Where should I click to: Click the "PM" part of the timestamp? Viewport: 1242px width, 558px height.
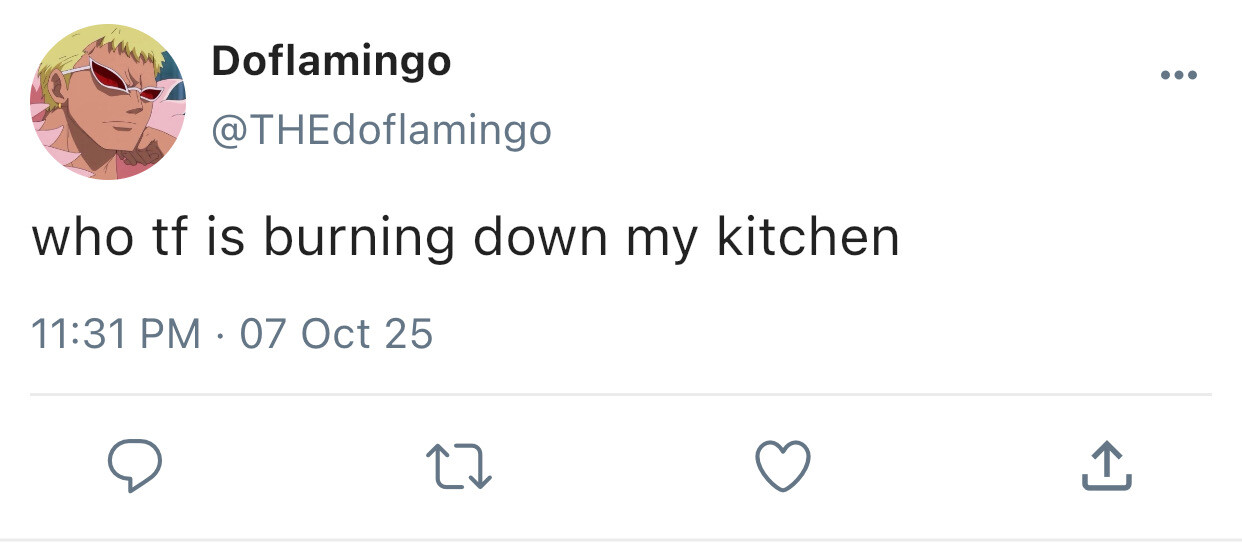tap(172, 333)
